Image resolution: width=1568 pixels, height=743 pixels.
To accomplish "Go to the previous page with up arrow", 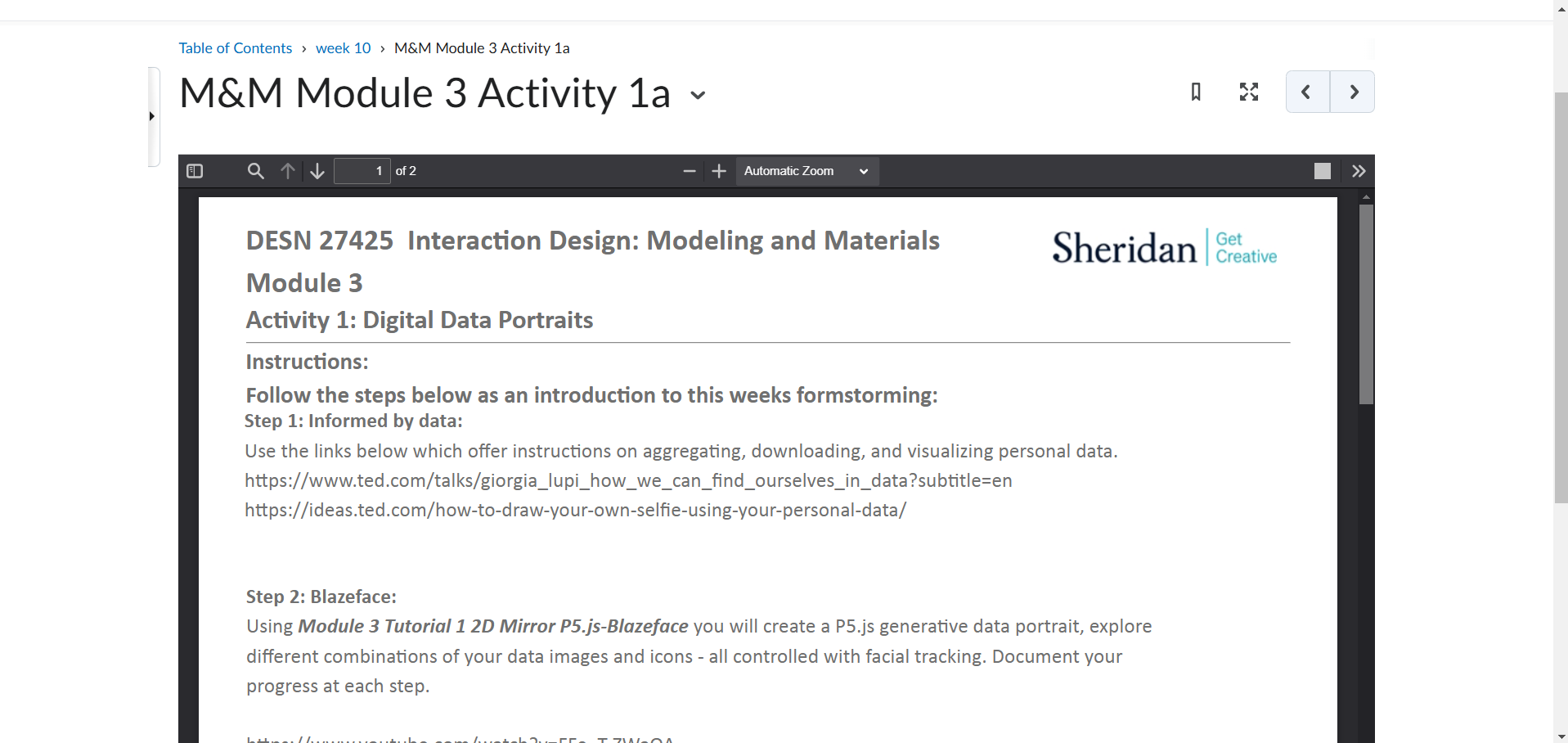I will pyautogui.click(x=287, y=171).
